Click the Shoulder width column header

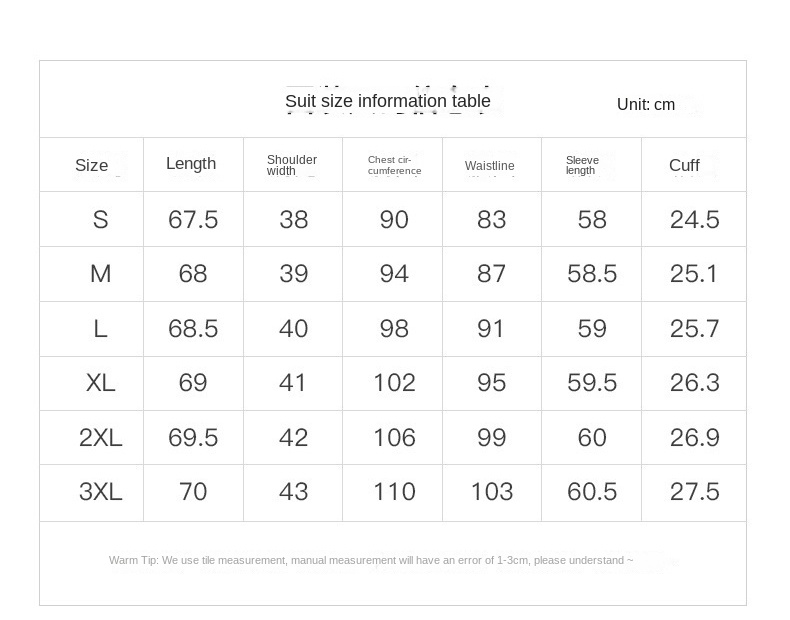click(x=291, y=165)
